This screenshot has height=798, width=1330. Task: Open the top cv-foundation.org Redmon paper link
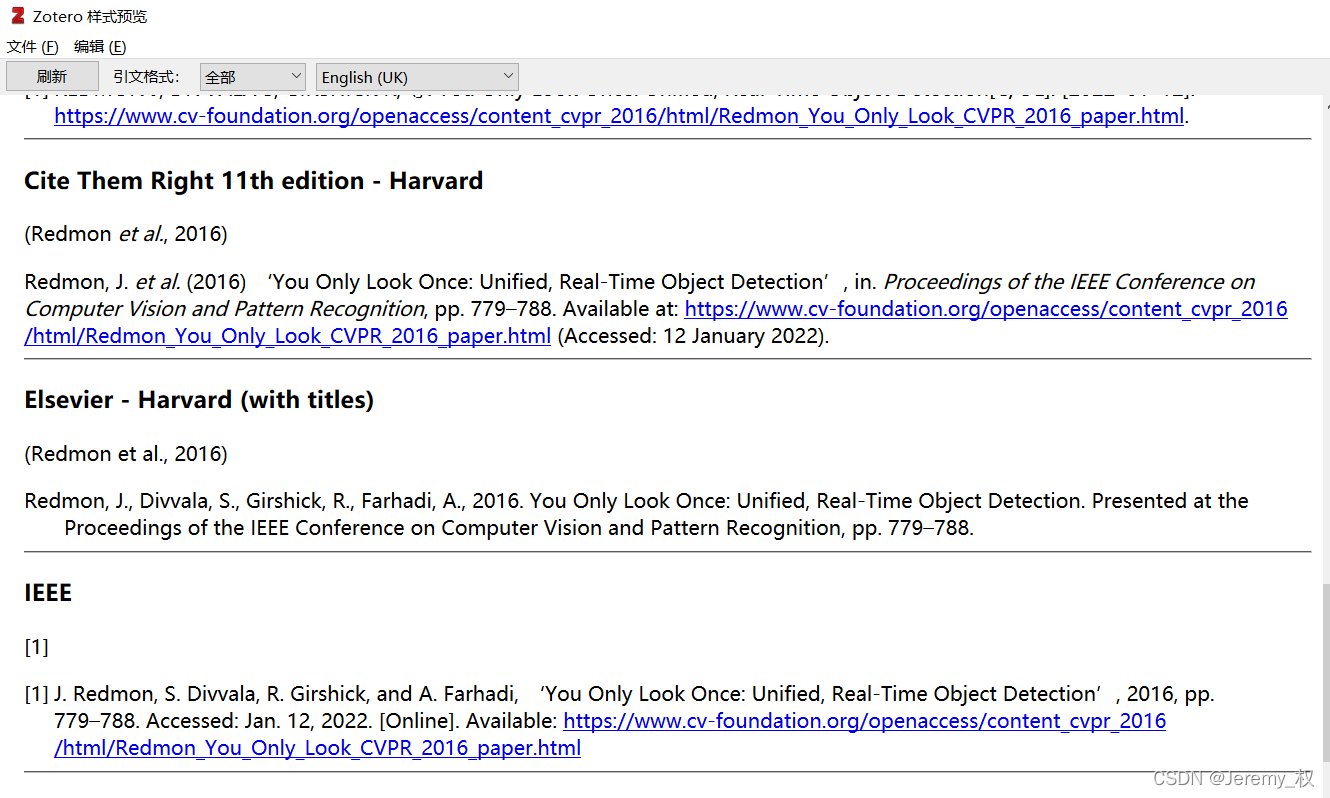click(x=619, y=116)
